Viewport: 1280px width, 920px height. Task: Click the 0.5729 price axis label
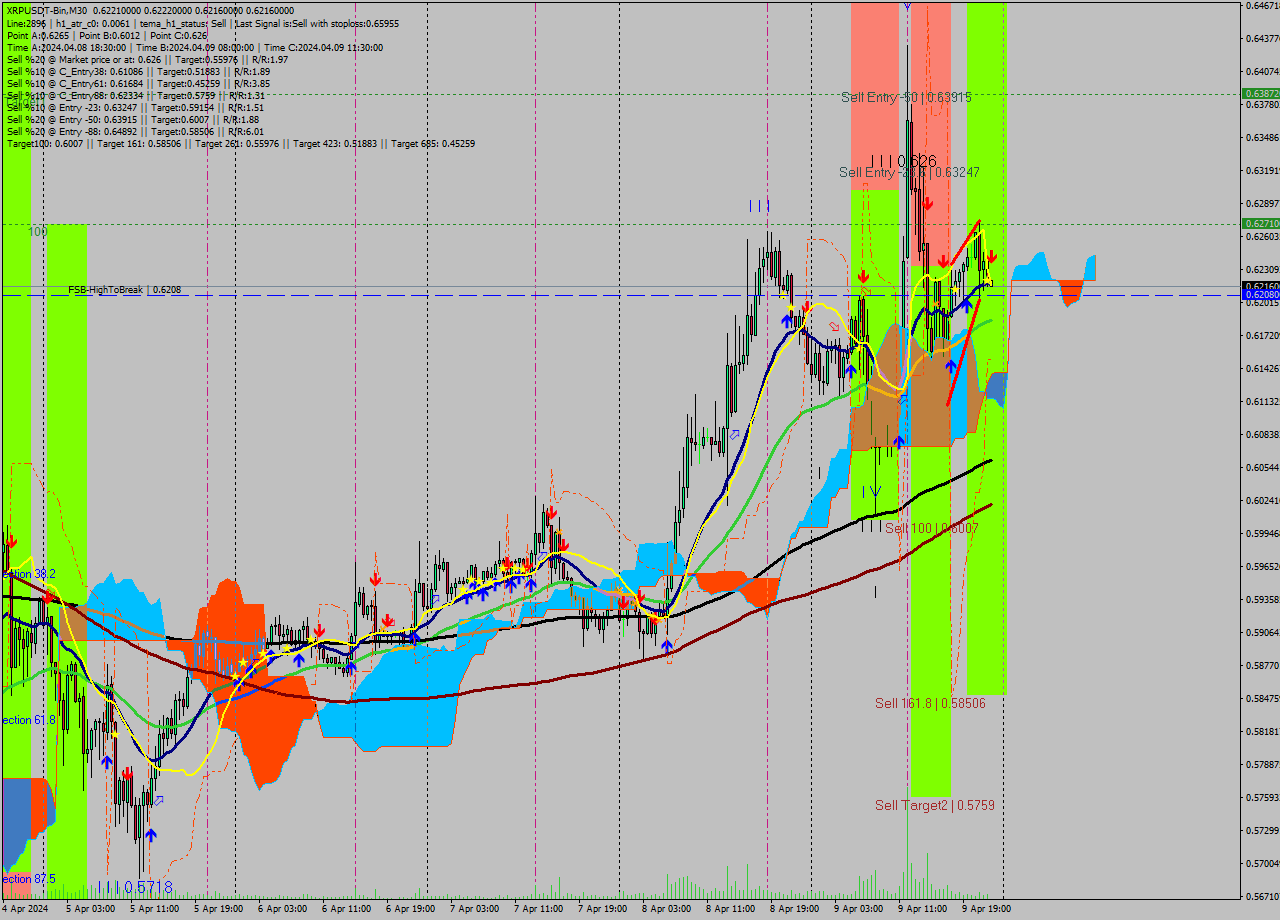1262,830
